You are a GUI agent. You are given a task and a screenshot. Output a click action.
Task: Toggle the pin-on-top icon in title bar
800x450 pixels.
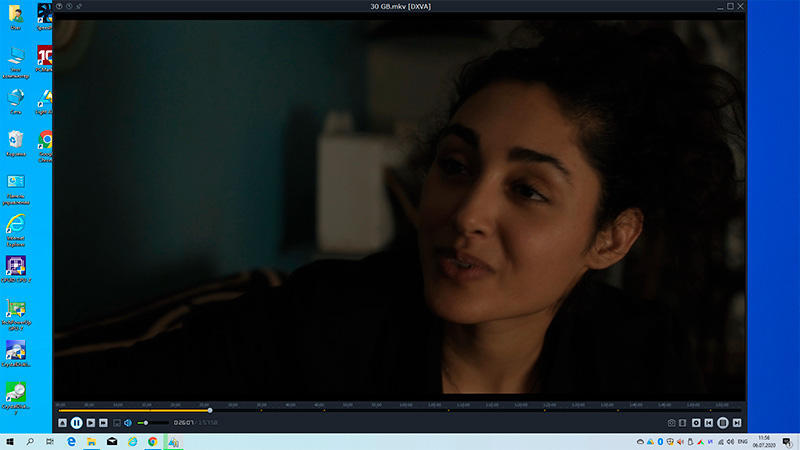click(79, 6)
